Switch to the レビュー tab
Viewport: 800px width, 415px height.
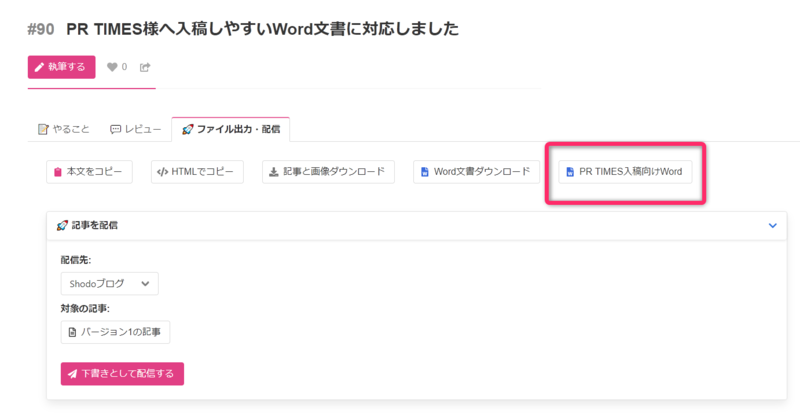pos(135,129)
